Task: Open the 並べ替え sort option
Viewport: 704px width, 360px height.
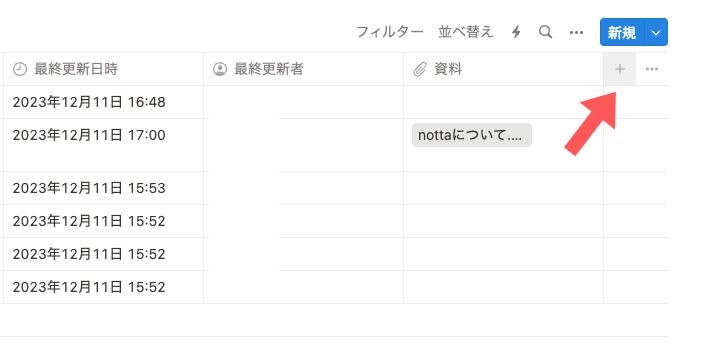Action: point(466,32)
